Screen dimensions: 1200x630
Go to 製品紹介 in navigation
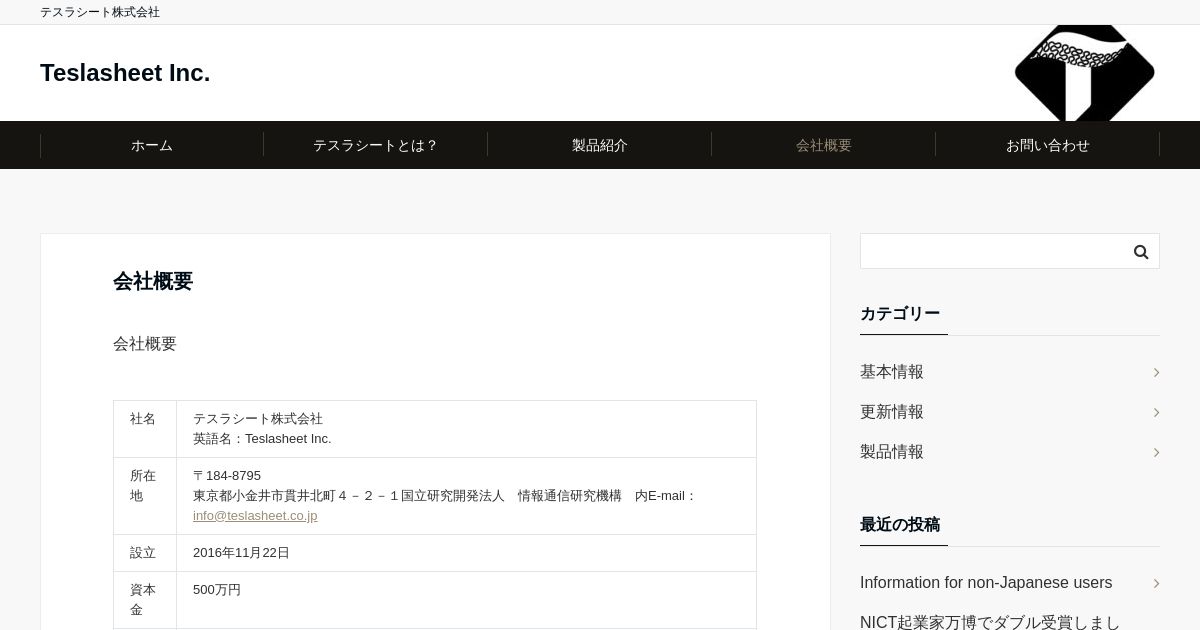[x=600, y=145]
